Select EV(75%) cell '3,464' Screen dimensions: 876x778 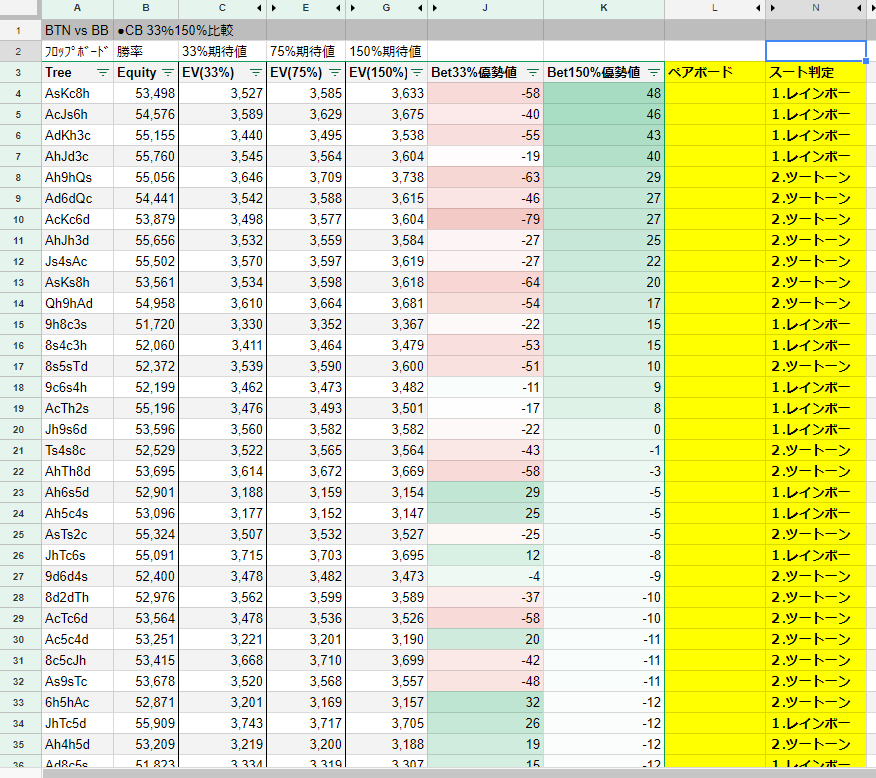306,346
